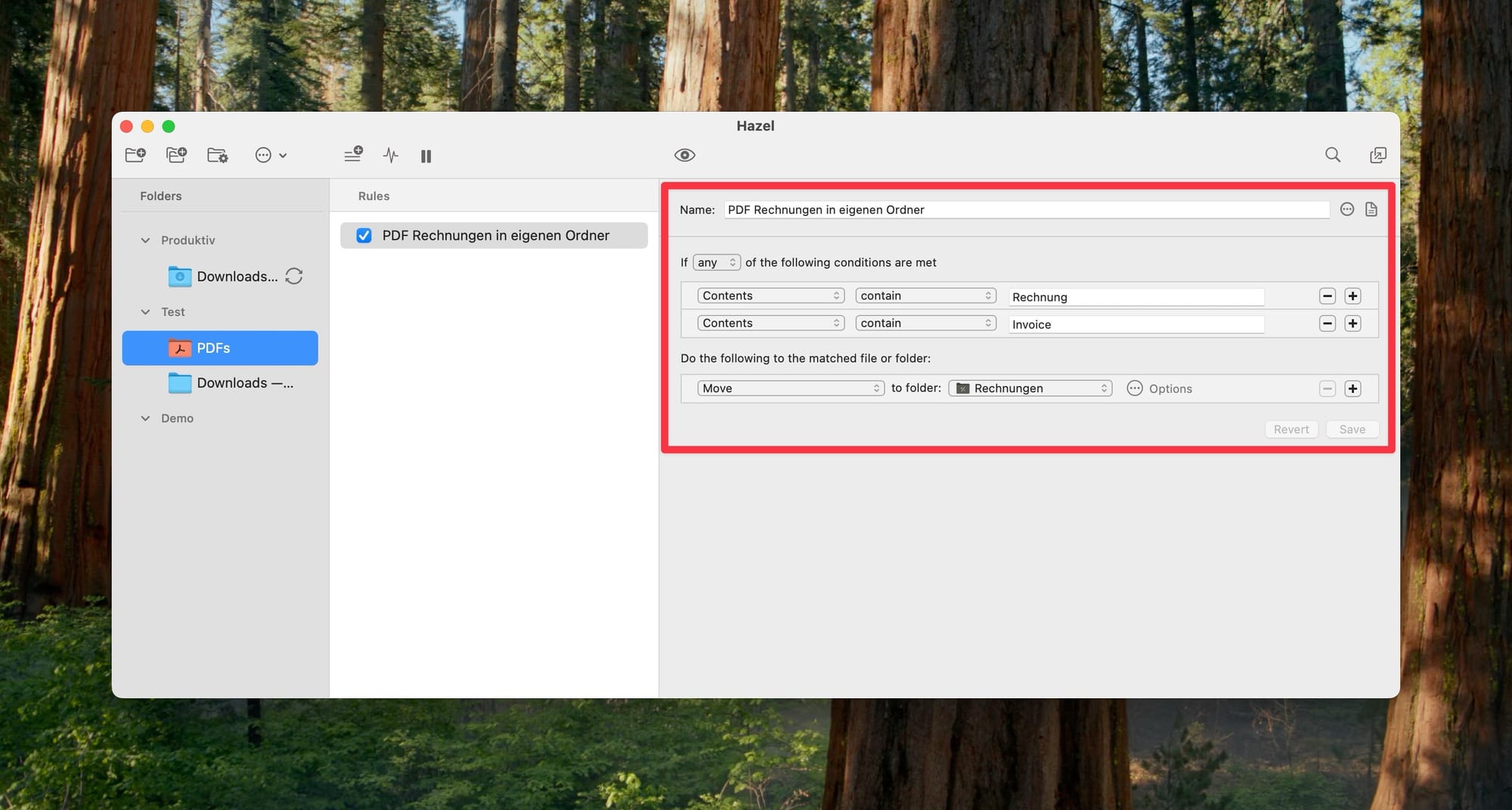Add another action with plus button
Viewport: 1512px width, 810px height.
pyautogui.click(x=1352, y=388)
